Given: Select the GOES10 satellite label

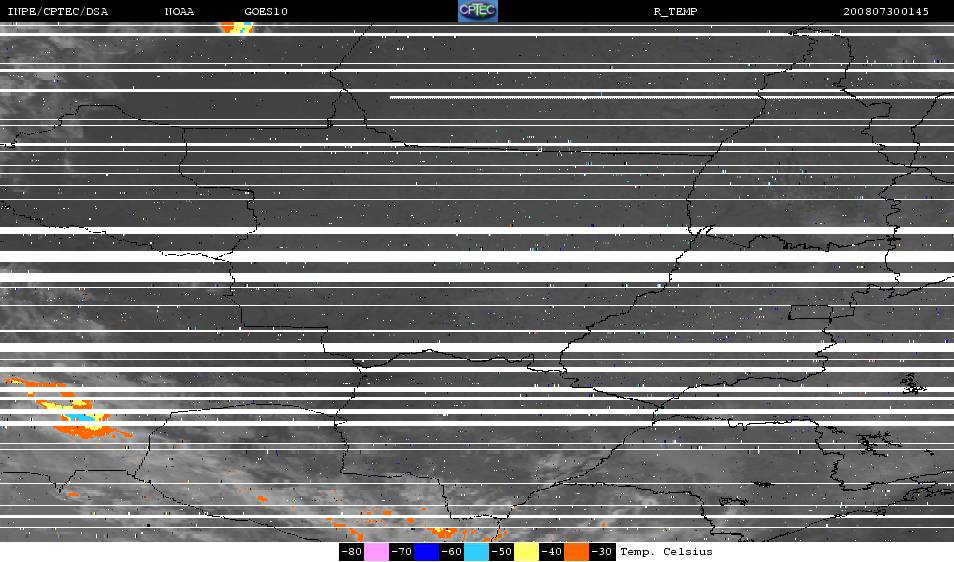Looking at the screenshot, I should 266,12.
